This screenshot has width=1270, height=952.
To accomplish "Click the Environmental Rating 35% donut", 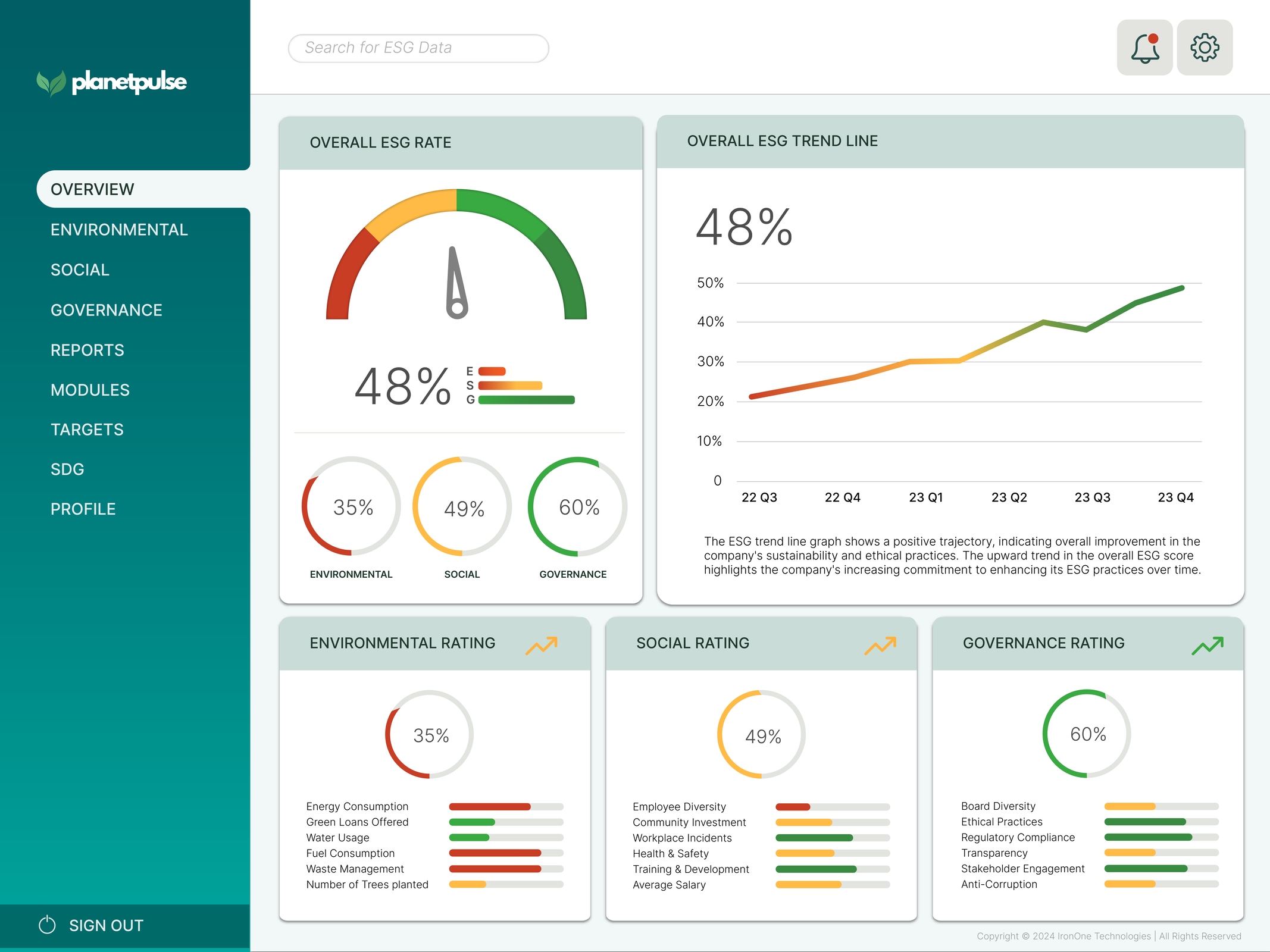I will (429, 734).
